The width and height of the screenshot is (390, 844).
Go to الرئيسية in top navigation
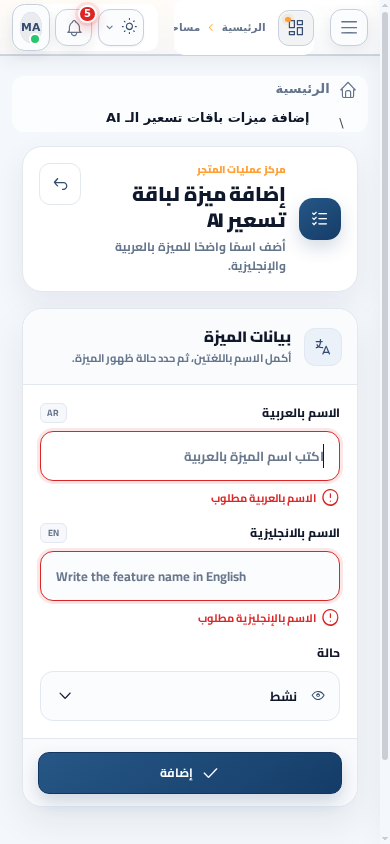click(244, 27)
